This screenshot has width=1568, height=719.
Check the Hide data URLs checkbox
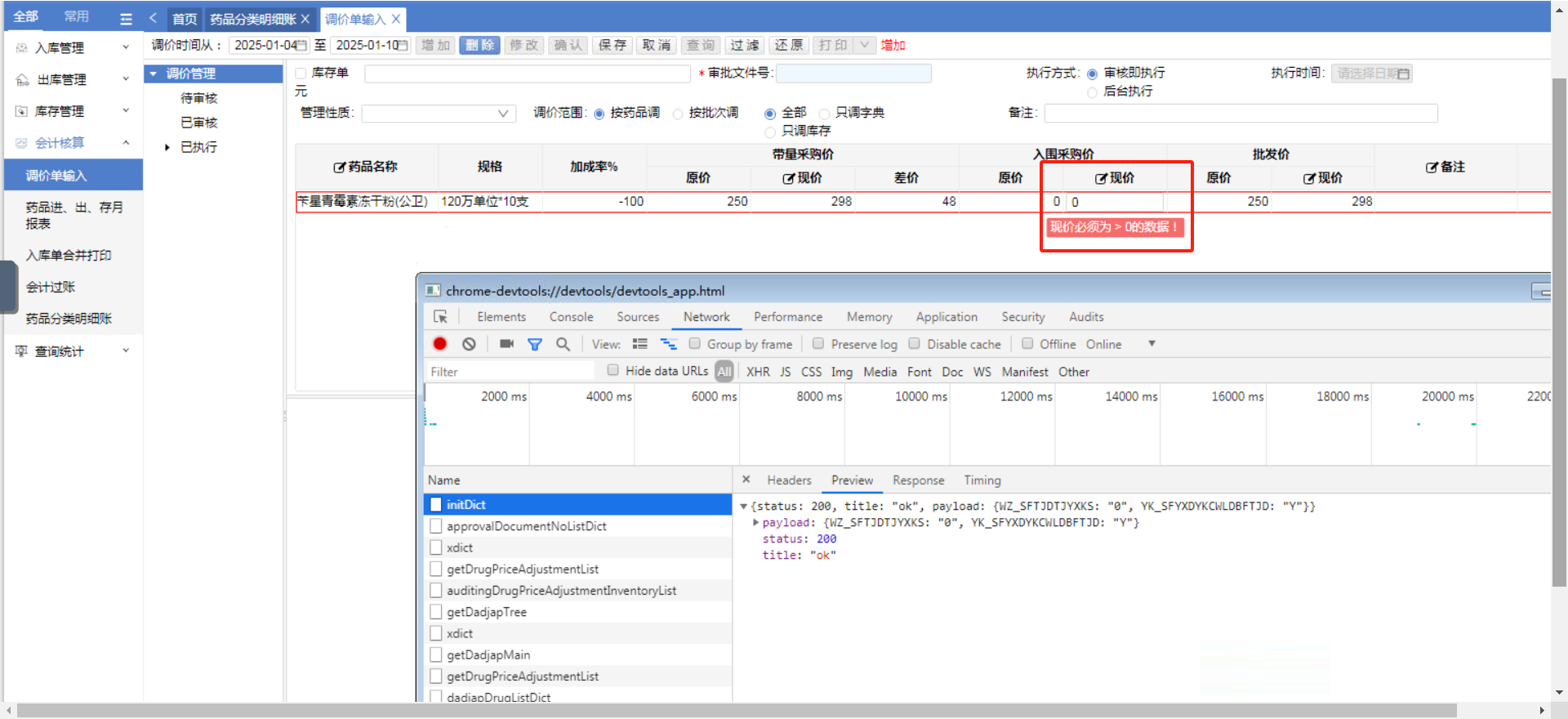(613, 370)
